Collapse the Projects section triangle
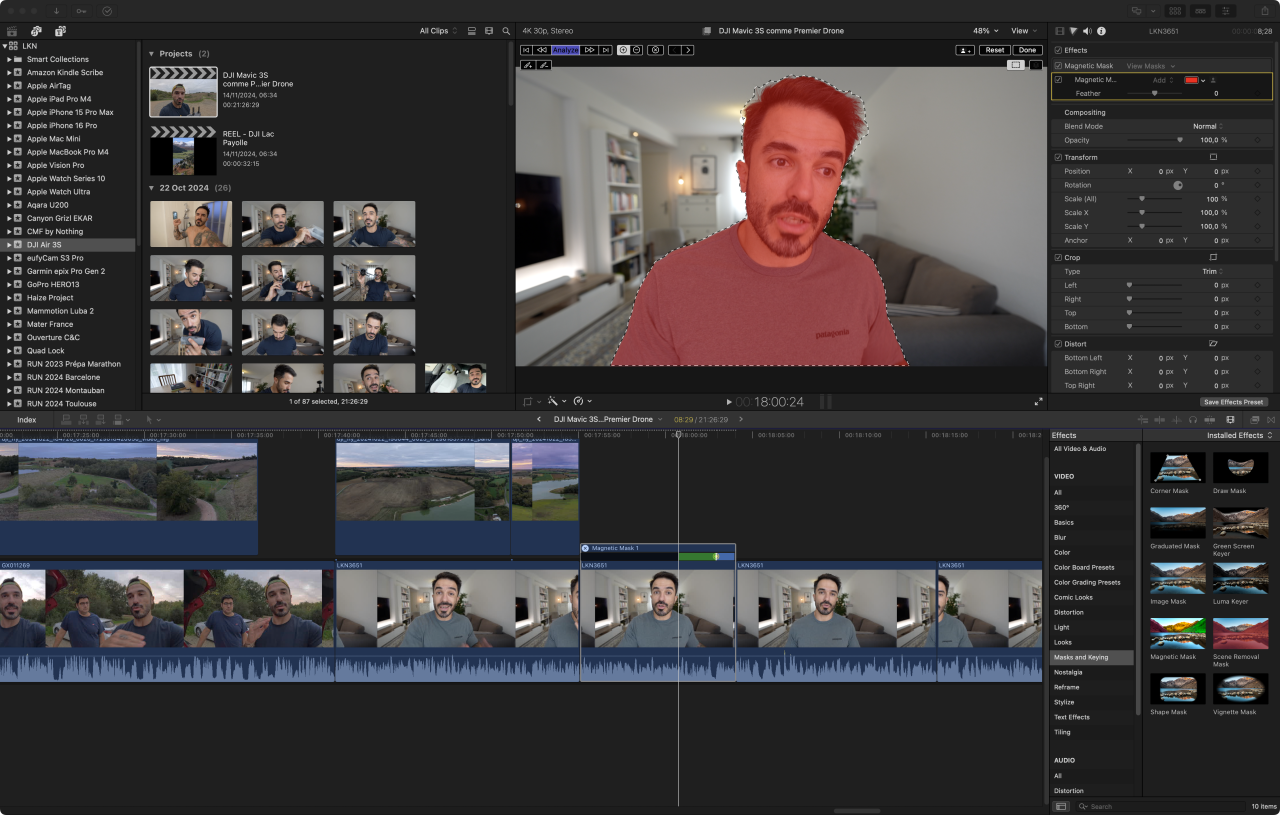1280x815 pixels. [x=152, y=53]
